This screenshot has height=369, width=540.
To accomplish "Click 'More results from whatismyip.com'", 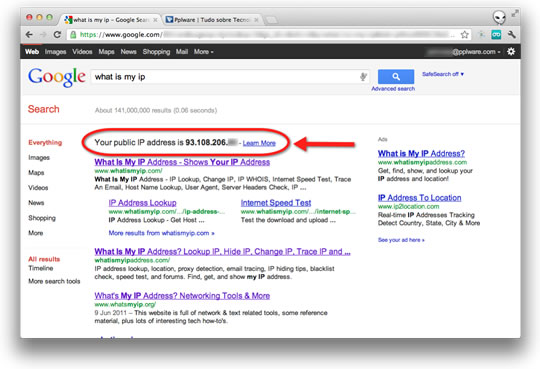I will 162,233.
